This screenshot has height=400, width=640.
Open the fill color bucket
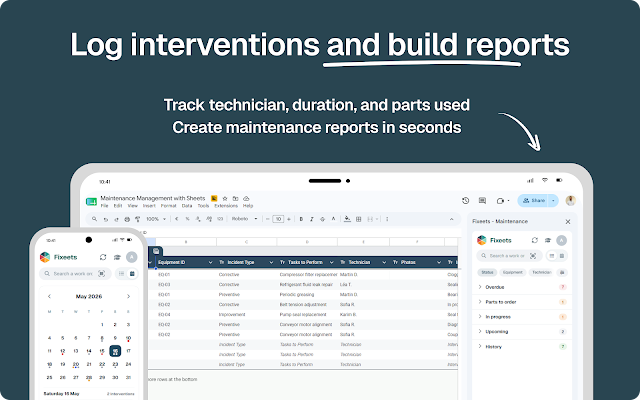coord(347,219)
